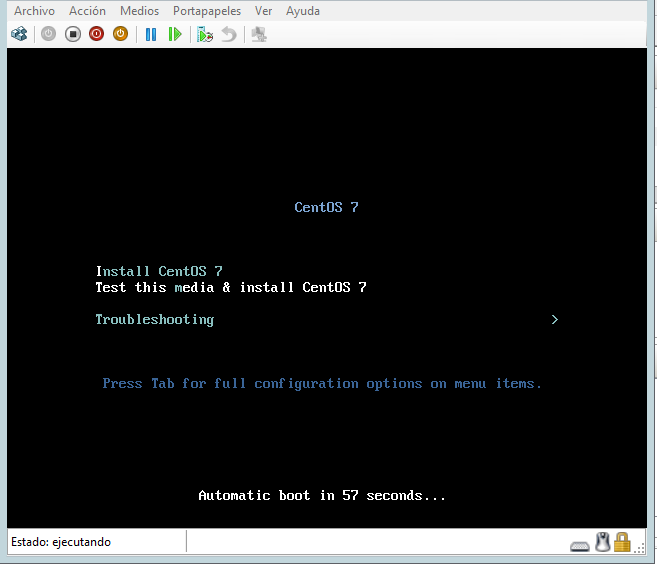The height and width of the screenshot is (564, 657).
Task: Click the Automatic boot countdown text
Action: tap(322, 496)
